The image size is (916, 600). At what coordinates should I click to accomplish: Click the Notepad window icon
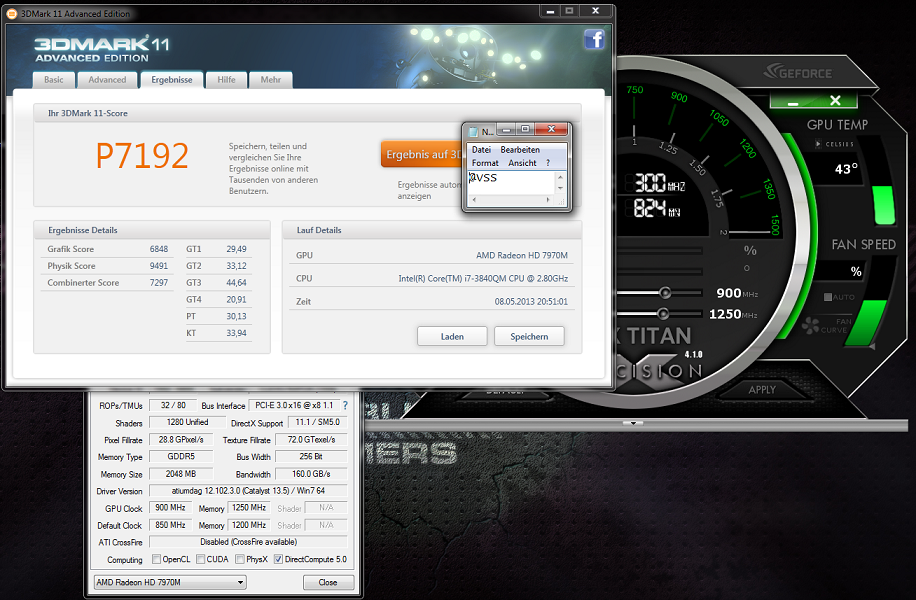tap(473, 131)
